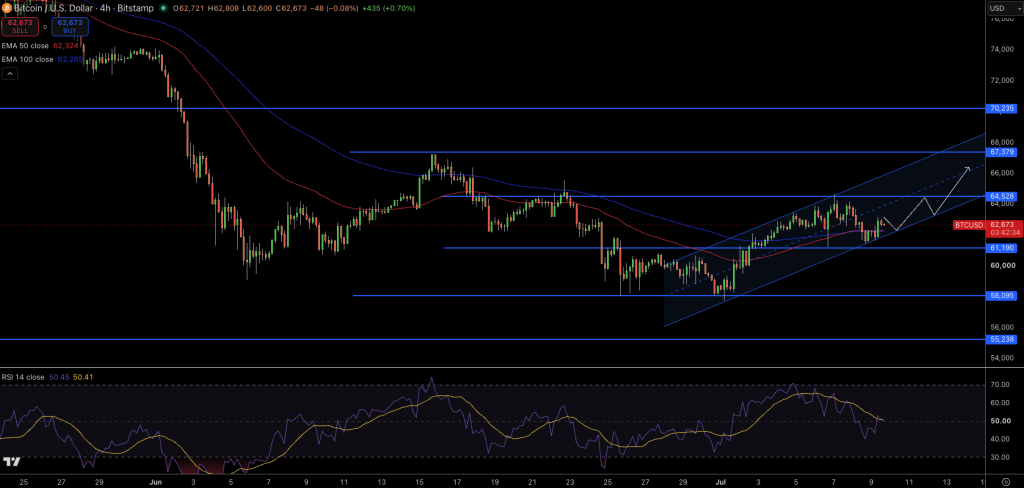
Task: Select the EMA 50 close indicator legend
Action: [x=27, y=46]
